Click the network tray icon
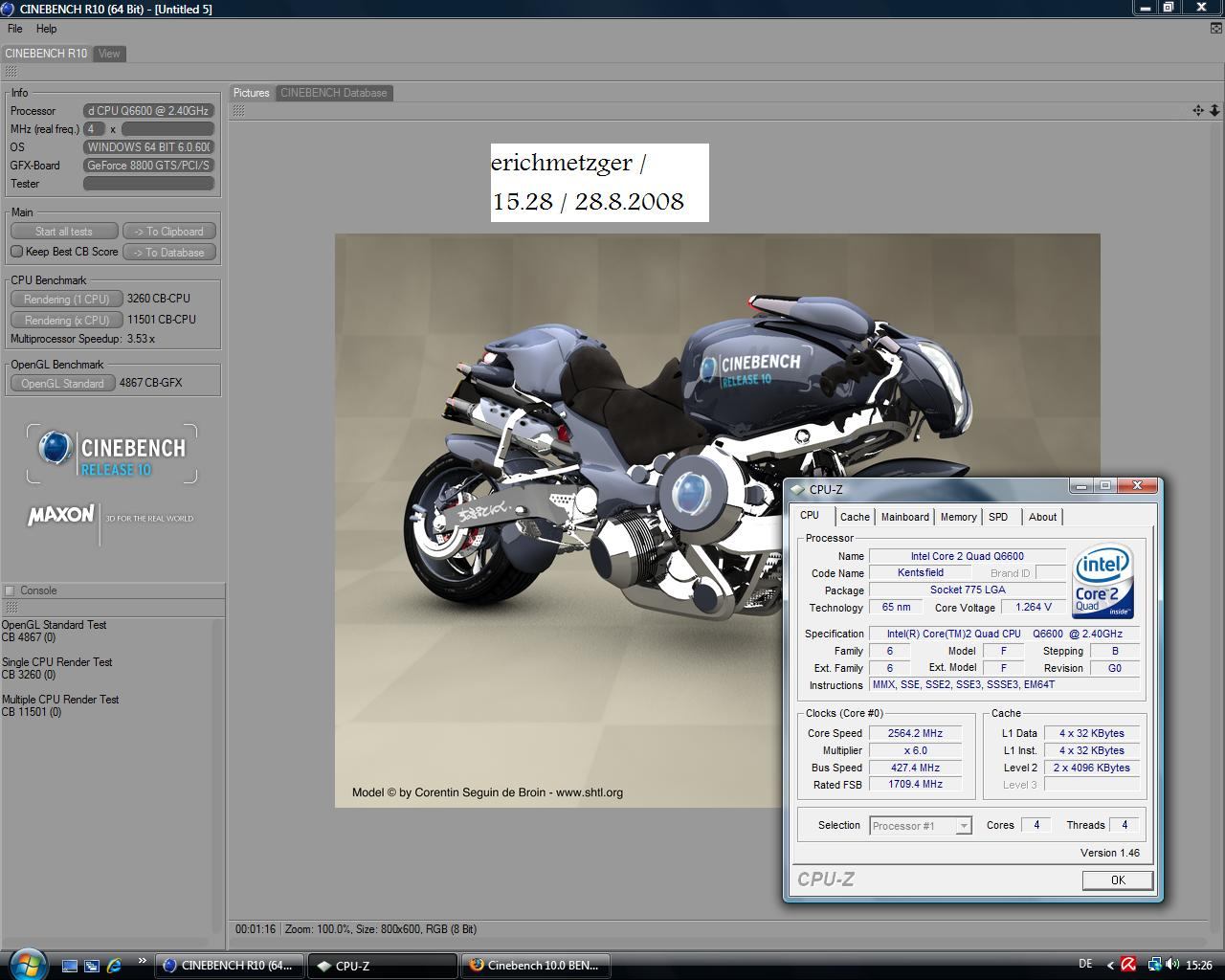Image resolution: width=1225 pixels, height=980 pixels. 1154,966
